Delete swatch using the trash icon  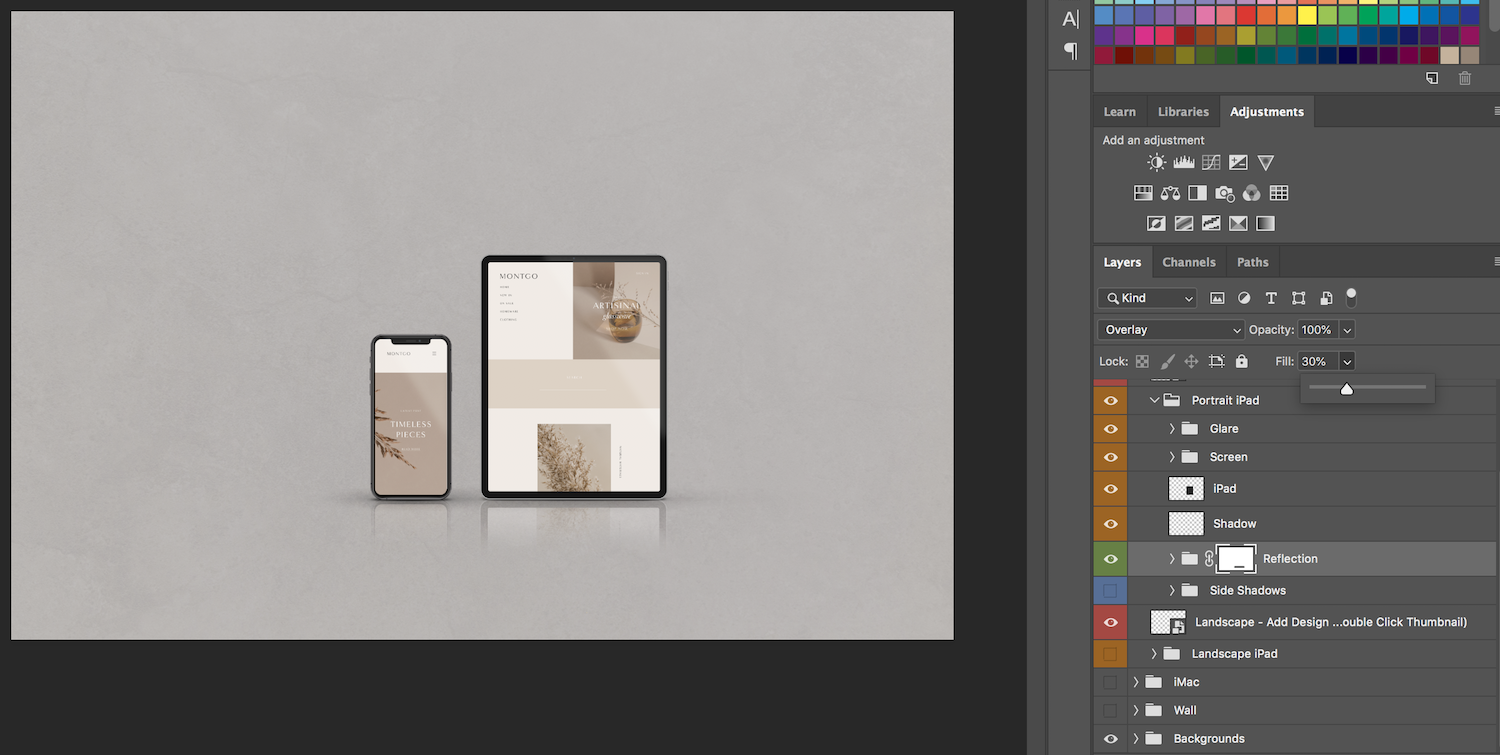pos(1464,78)
